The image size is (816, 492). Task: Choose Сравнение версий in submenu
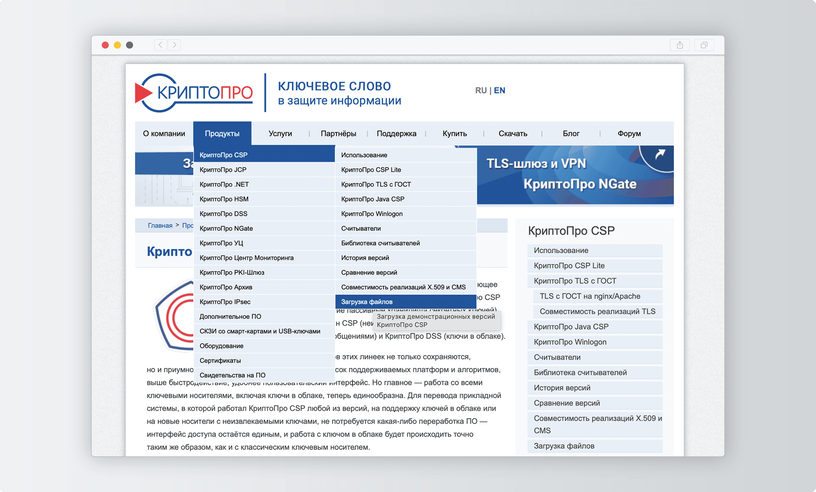tap(406, 272)
